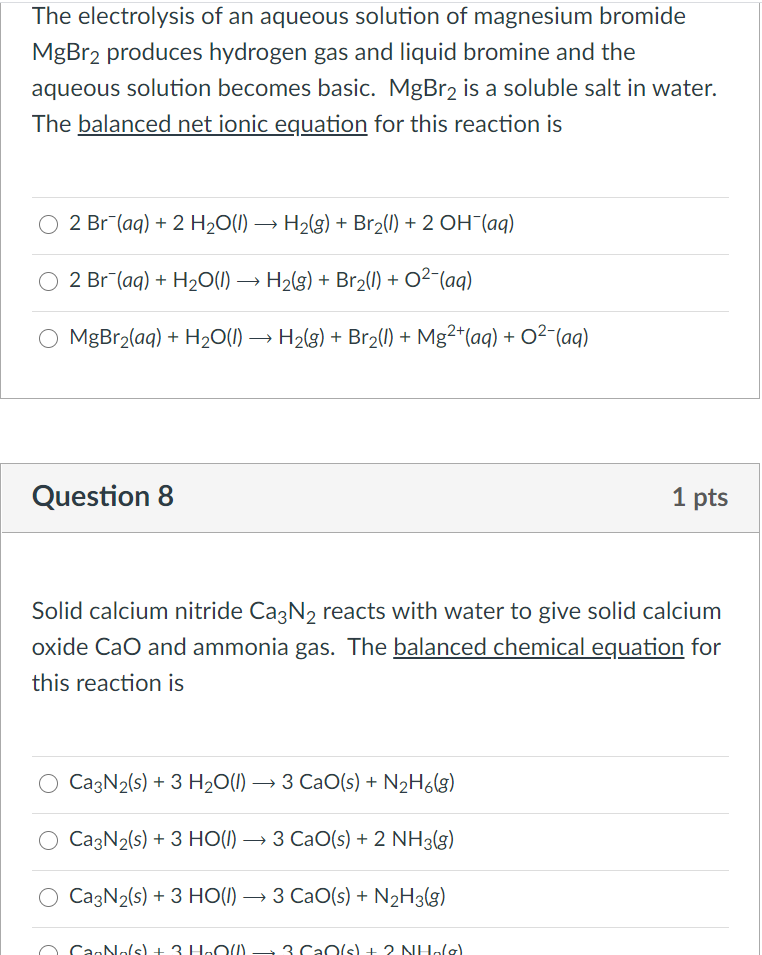Select radio for 2 Br⁻ + H₂O giving O²⁻
Screen dimensions: 762x955
[49, 281]
